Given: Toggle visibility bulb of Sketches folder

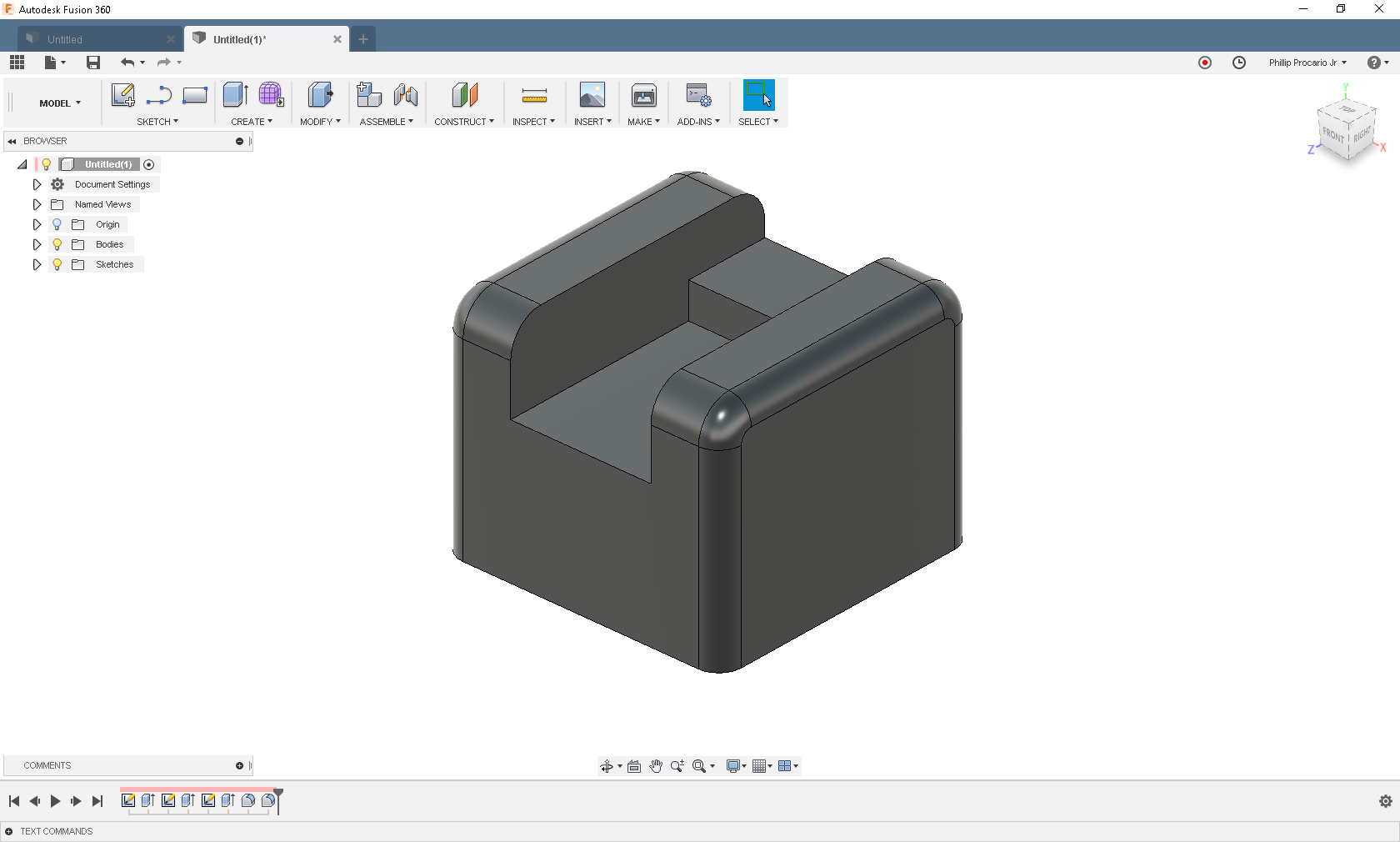Looking at the screenshot, I should pyautogui.click(x=57, y=264).
